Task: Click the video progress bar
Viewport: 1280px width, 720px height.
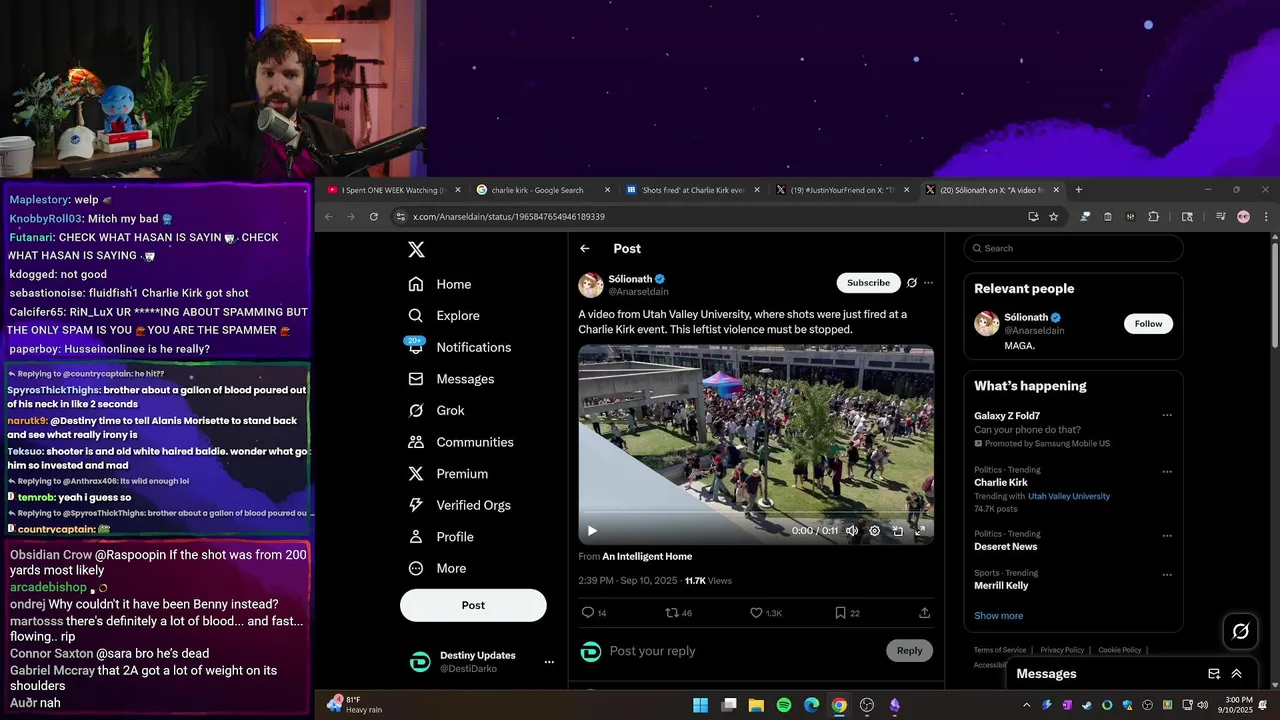Action: [756, 513]
